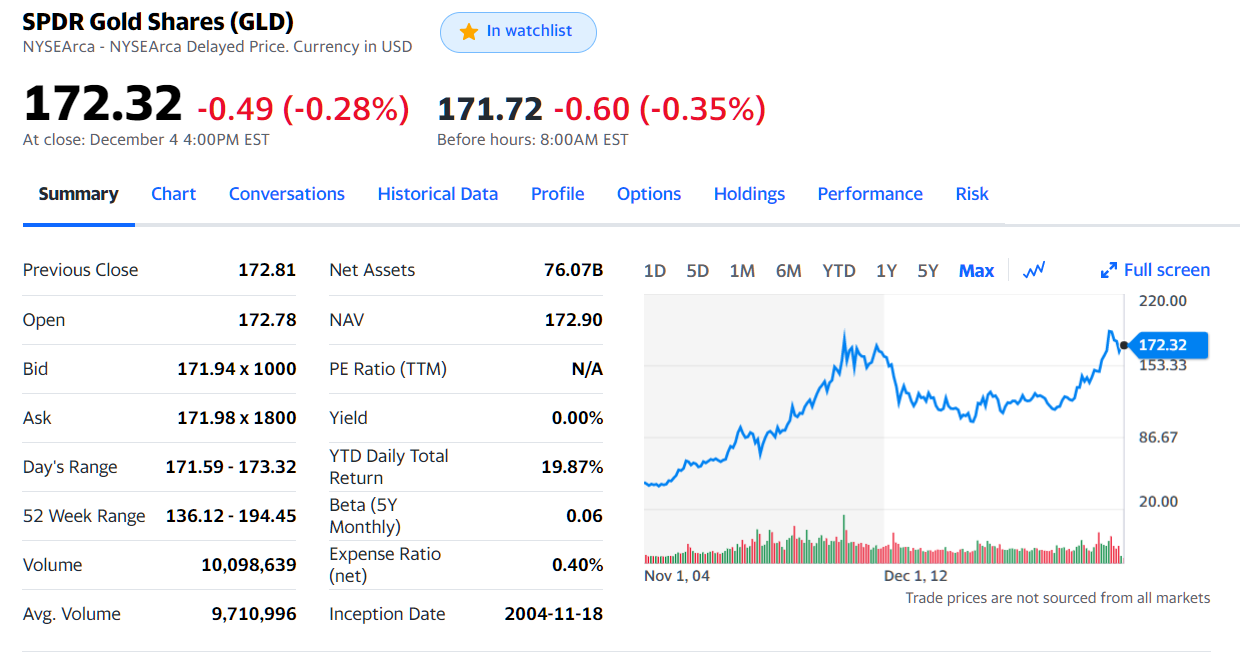Viewport: 1240px width, 652px height.
Task: Open the Profile tab
Action: tap(558, 194)
